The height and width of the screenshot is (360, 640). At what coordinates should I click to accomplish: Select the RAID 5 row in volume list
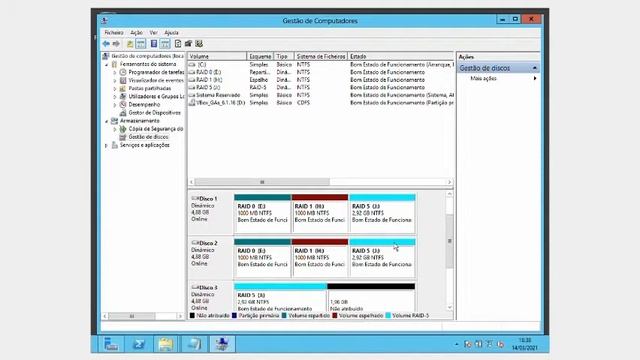coord(321,87)
